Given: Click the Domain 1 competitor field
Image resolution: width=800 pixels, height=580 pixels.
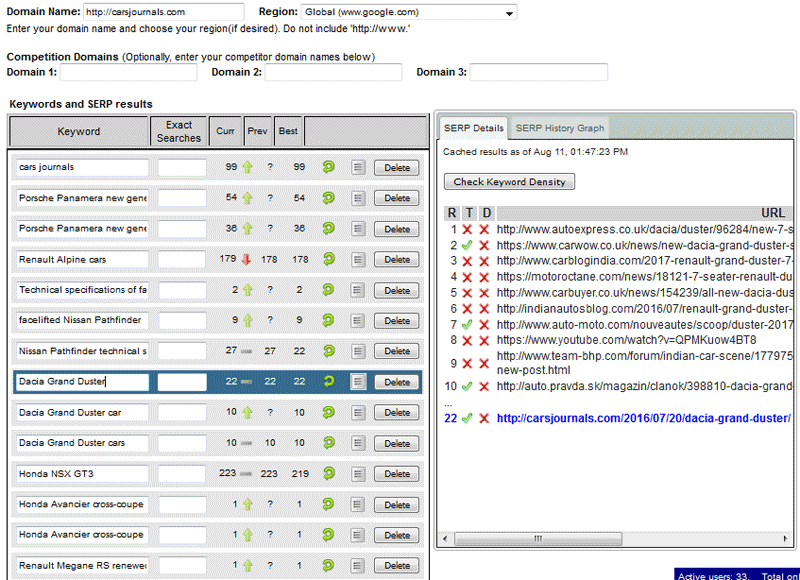Looking at the screenshot, I should [128, 72].
